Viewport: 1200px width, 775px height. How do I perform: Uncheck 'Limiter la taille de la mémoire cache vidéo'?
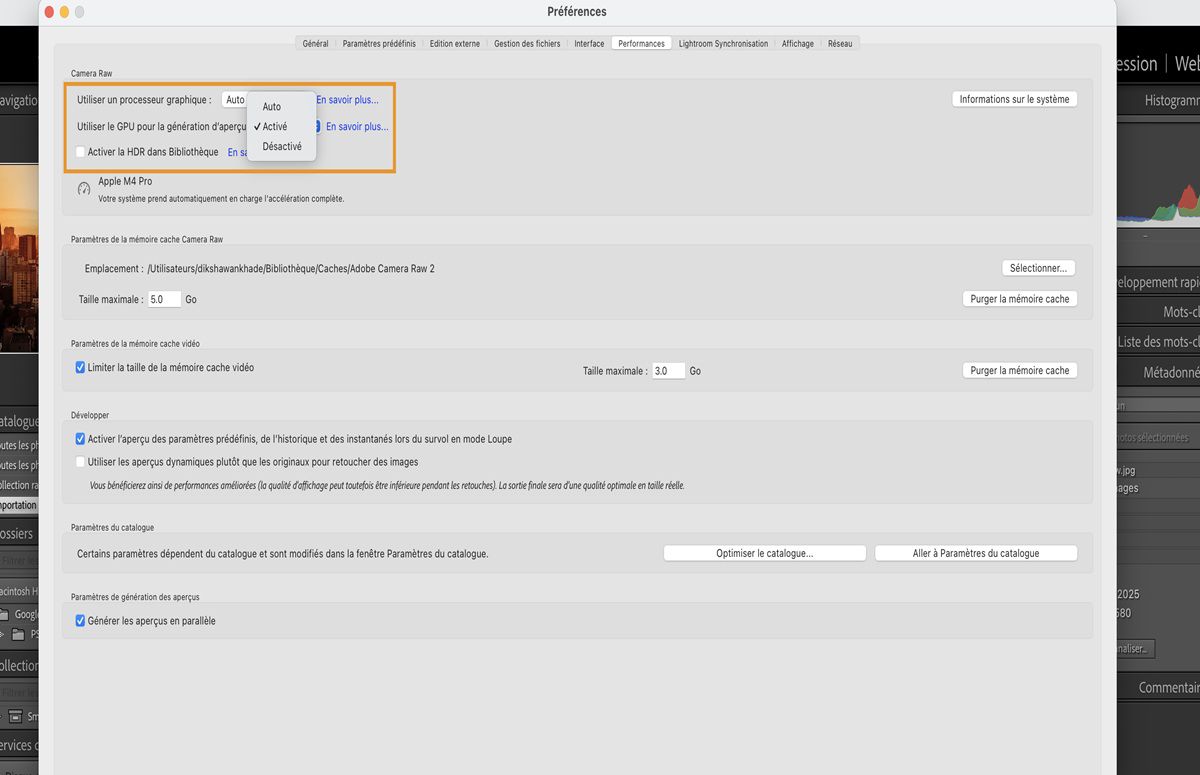[x=80, y=367]
